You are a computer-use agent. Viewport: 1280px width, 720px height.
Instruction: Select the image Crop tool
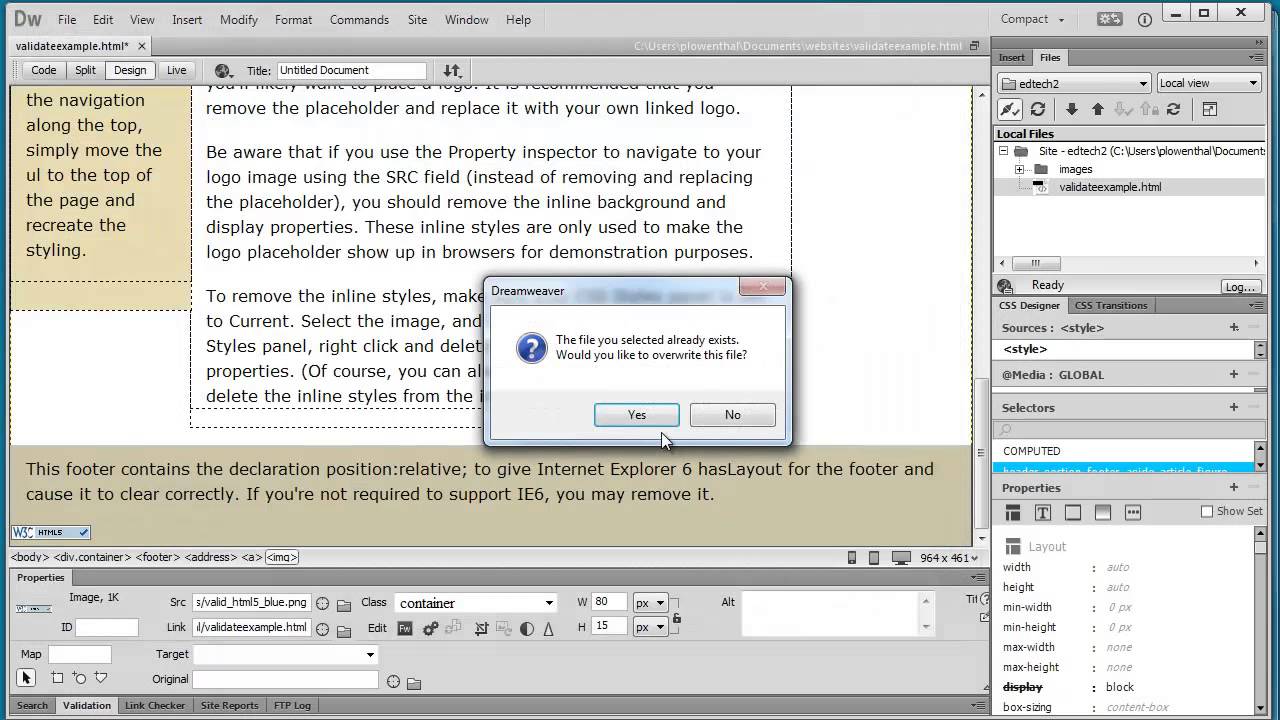482,629
